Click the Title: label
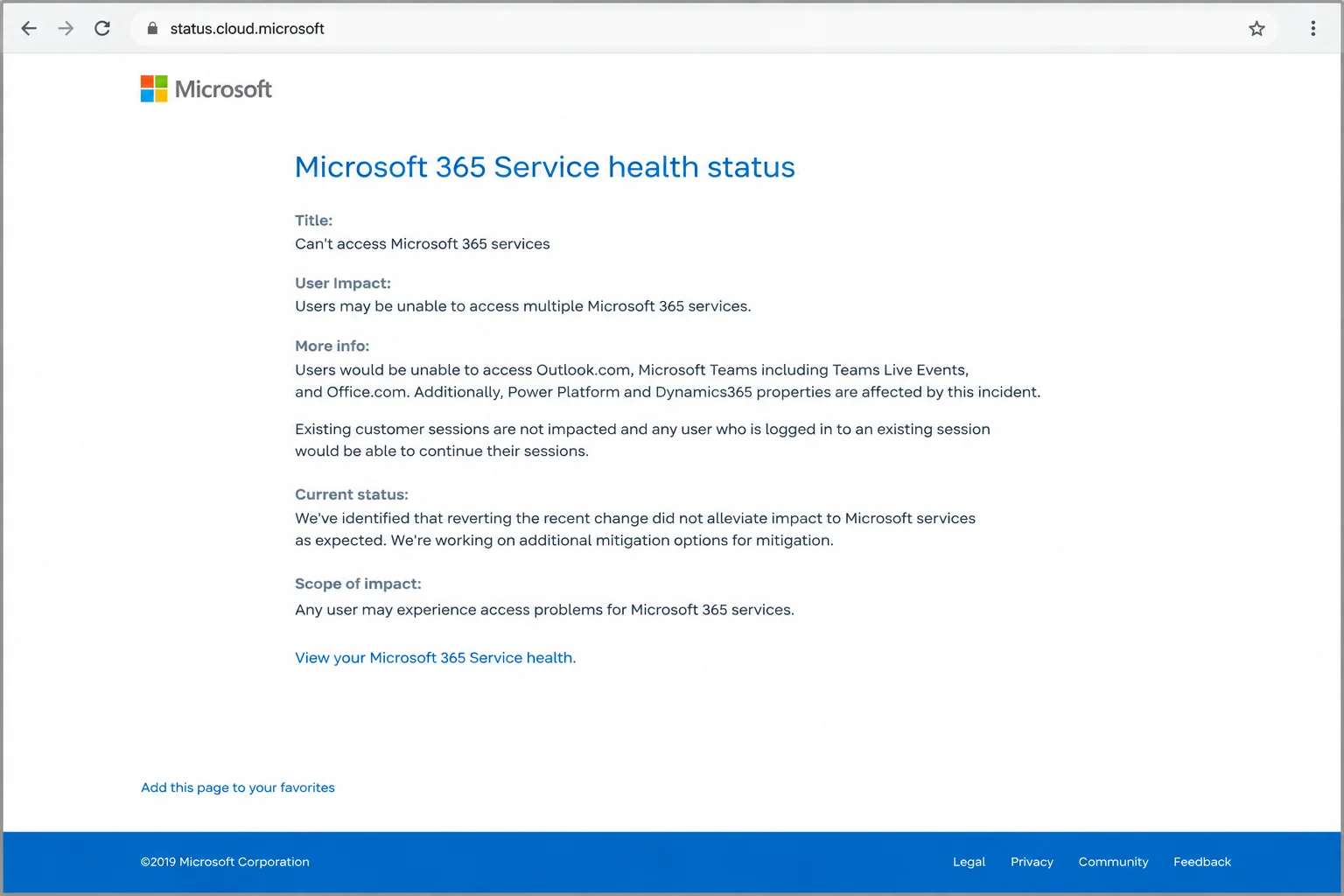 tap(313, 220)
